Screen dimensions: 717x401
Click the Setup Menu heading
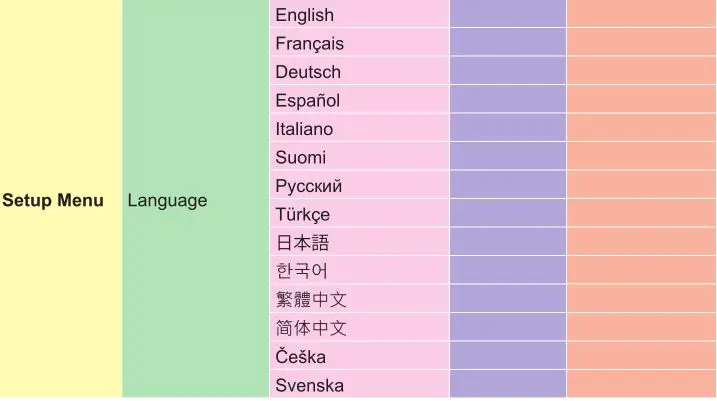[53, 200]
